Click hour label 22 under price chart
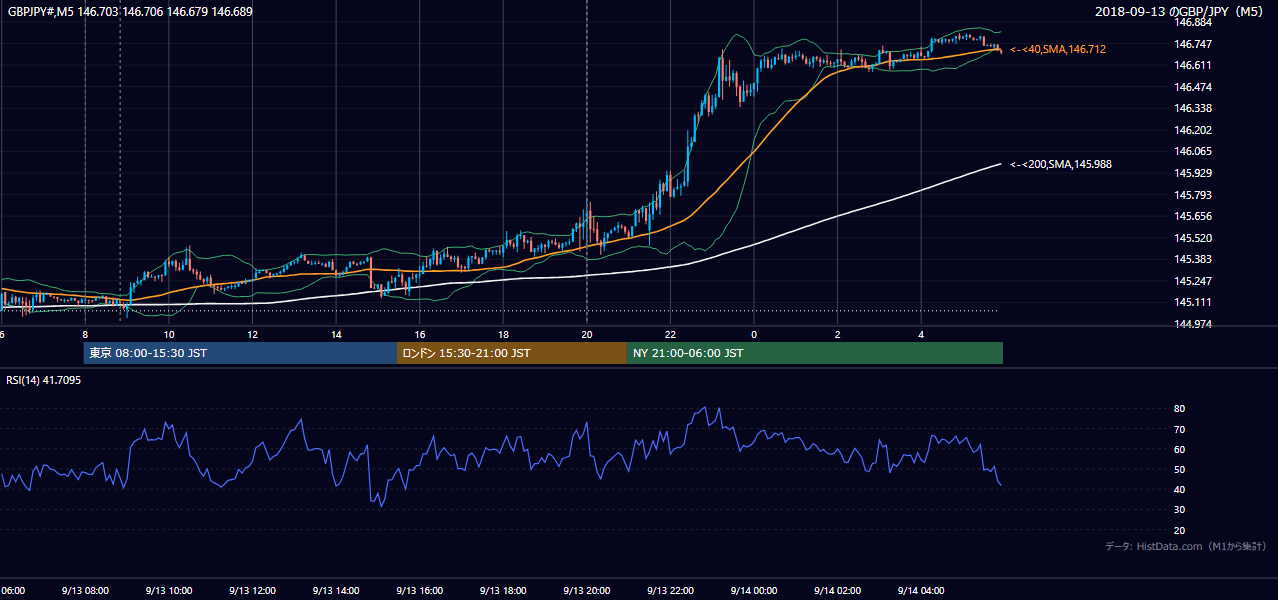 [670, 335]
